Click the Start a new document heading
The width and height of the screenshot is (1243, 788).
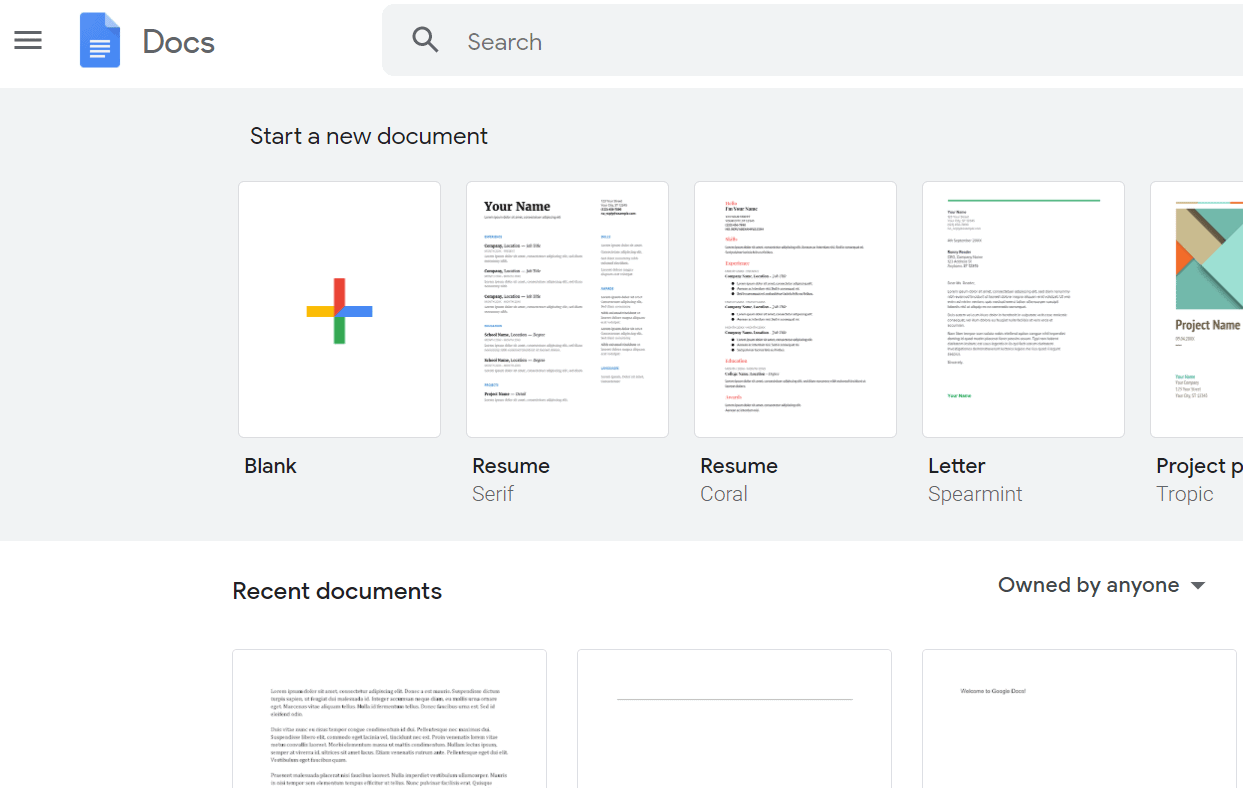pos(368,135)
